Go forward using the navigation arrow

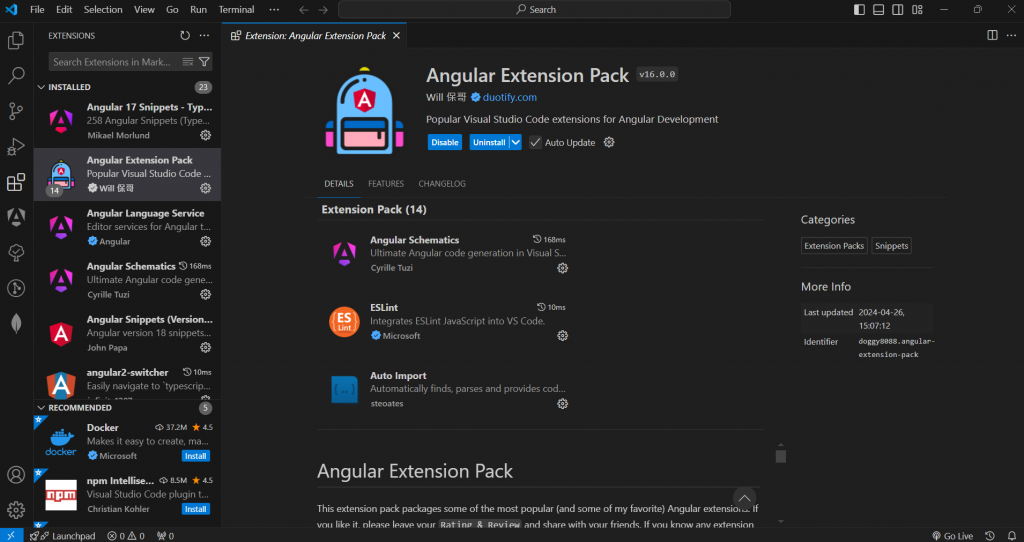click(x=323, y=10)
